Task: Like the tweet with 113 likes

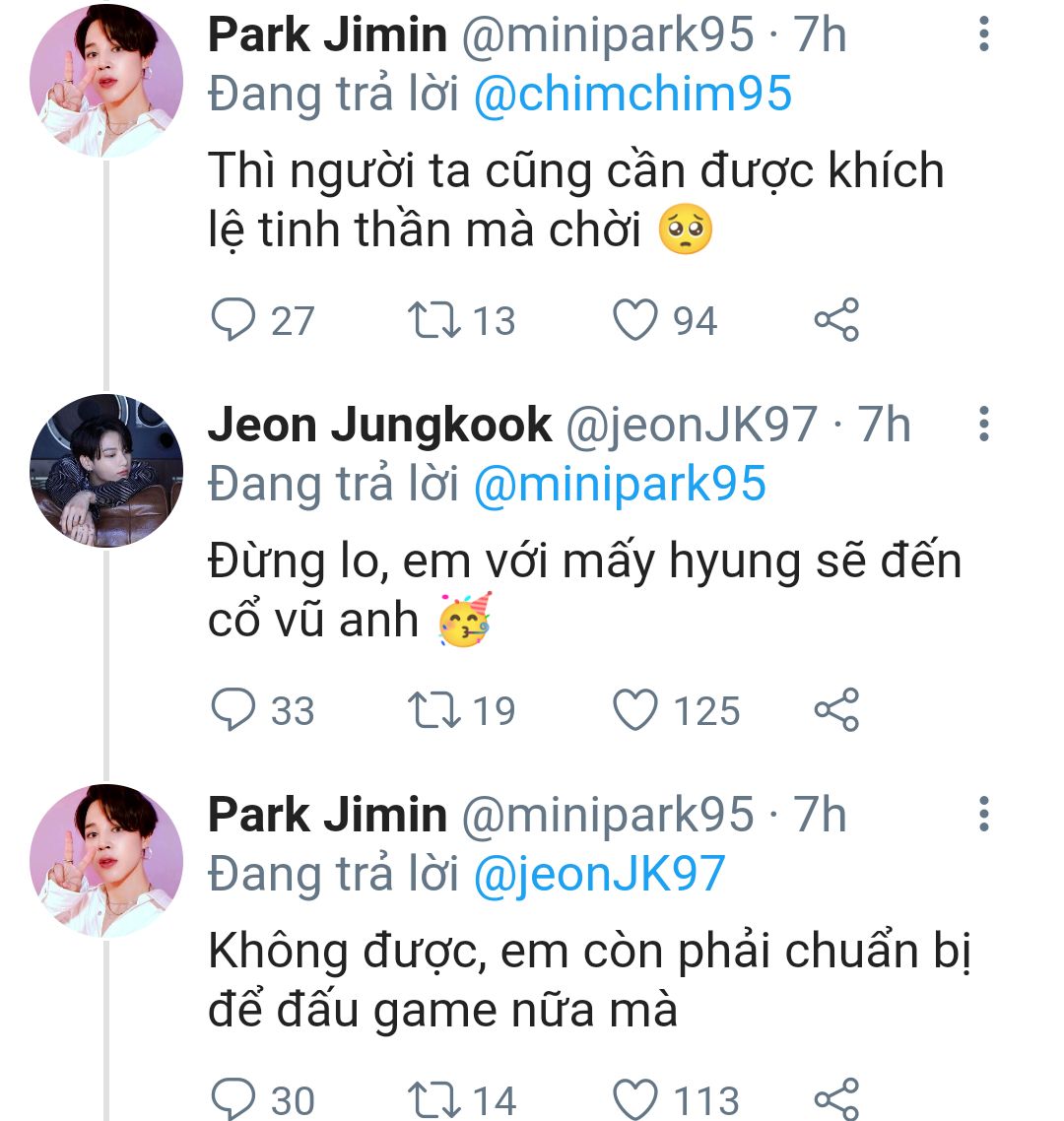Action: click(x=635, y=1099)
